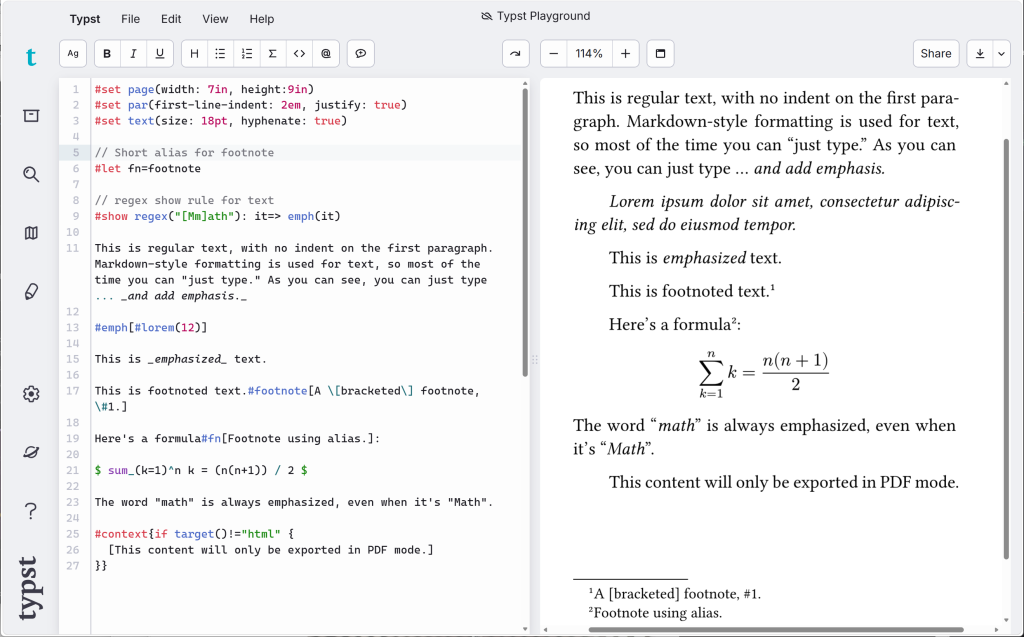
Task: Add a comment with speech bubble icon
Action: click(x=360, y=54)
